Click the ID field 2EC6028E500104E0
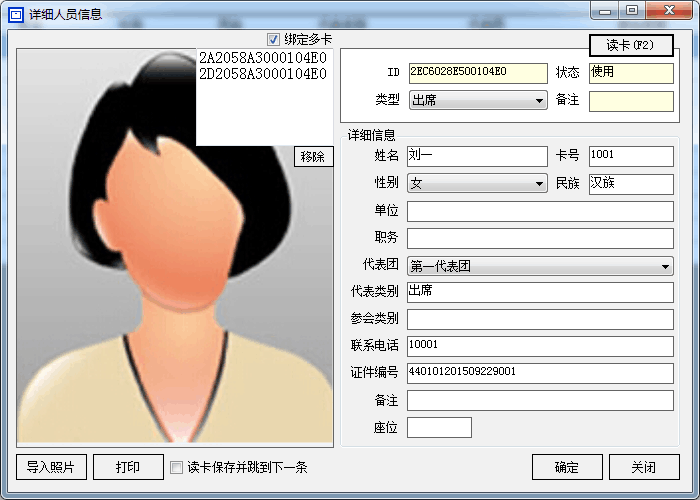This screenshot has width=700, height=500. [478, 73]
